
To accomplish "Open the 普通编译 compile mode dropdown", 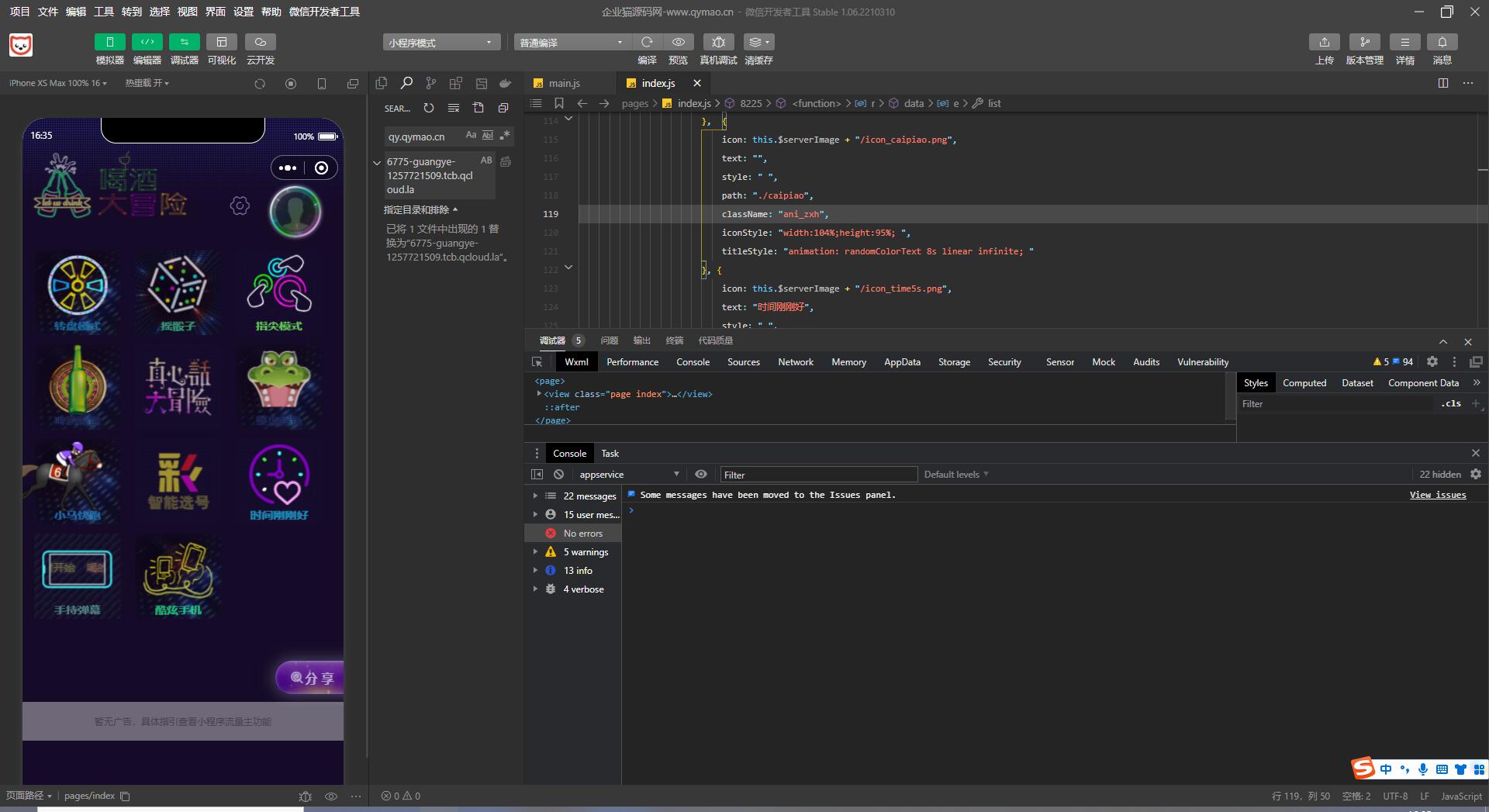I will (572, 43).
